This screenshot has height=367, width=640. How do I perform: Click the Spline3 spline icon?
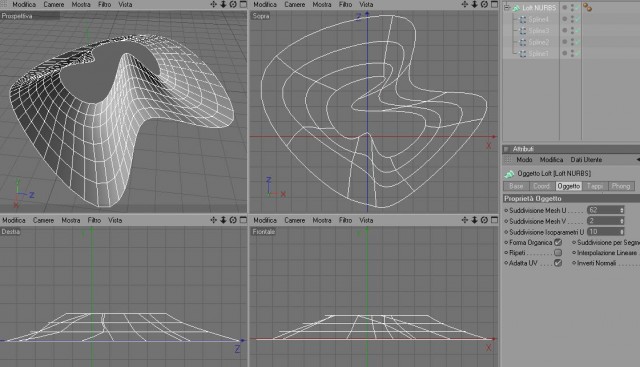(x=522, y=31)
